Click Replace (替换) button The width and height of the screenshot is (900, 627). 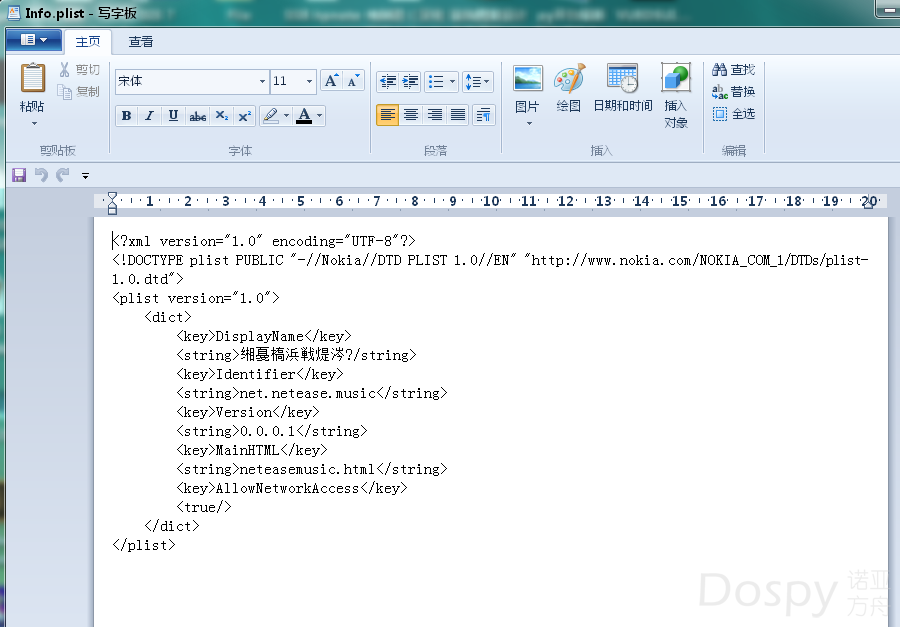pos(734,92)
